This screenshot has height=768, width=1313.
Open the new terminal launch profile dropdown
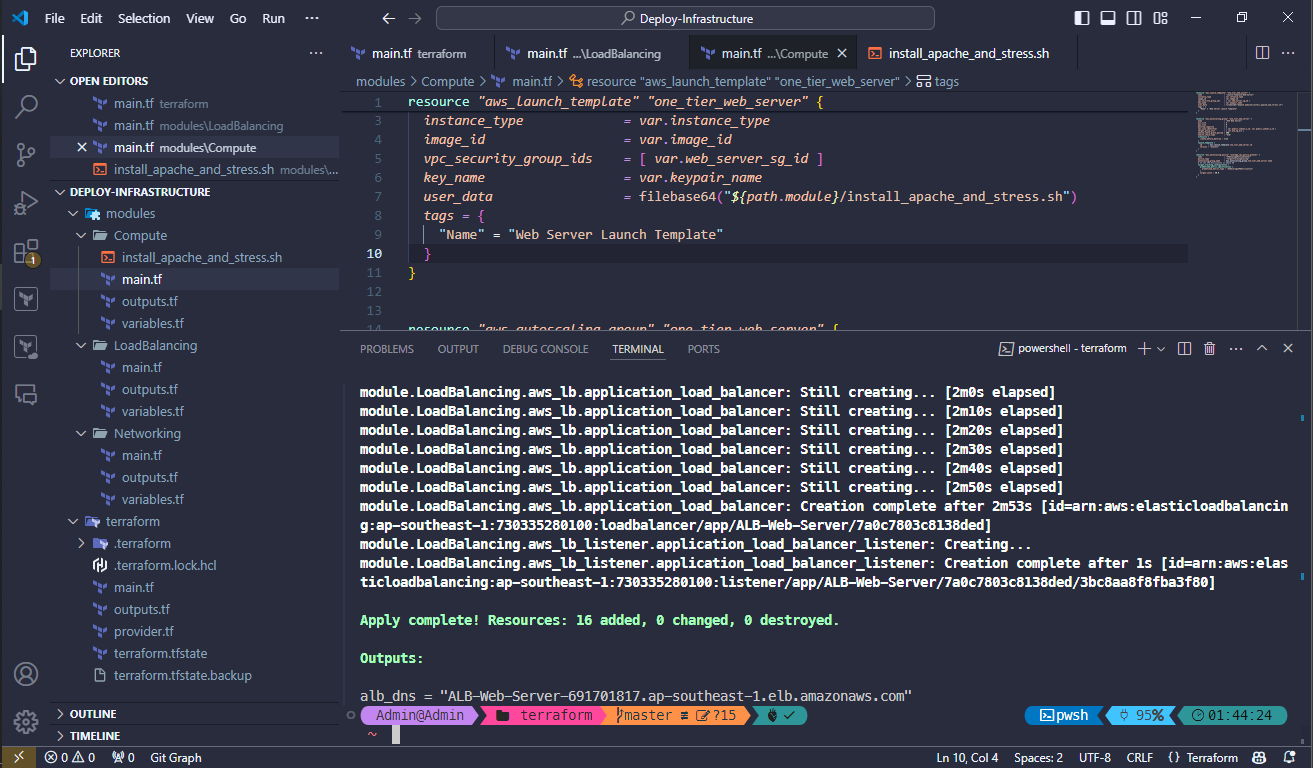tap(1161, 349)
